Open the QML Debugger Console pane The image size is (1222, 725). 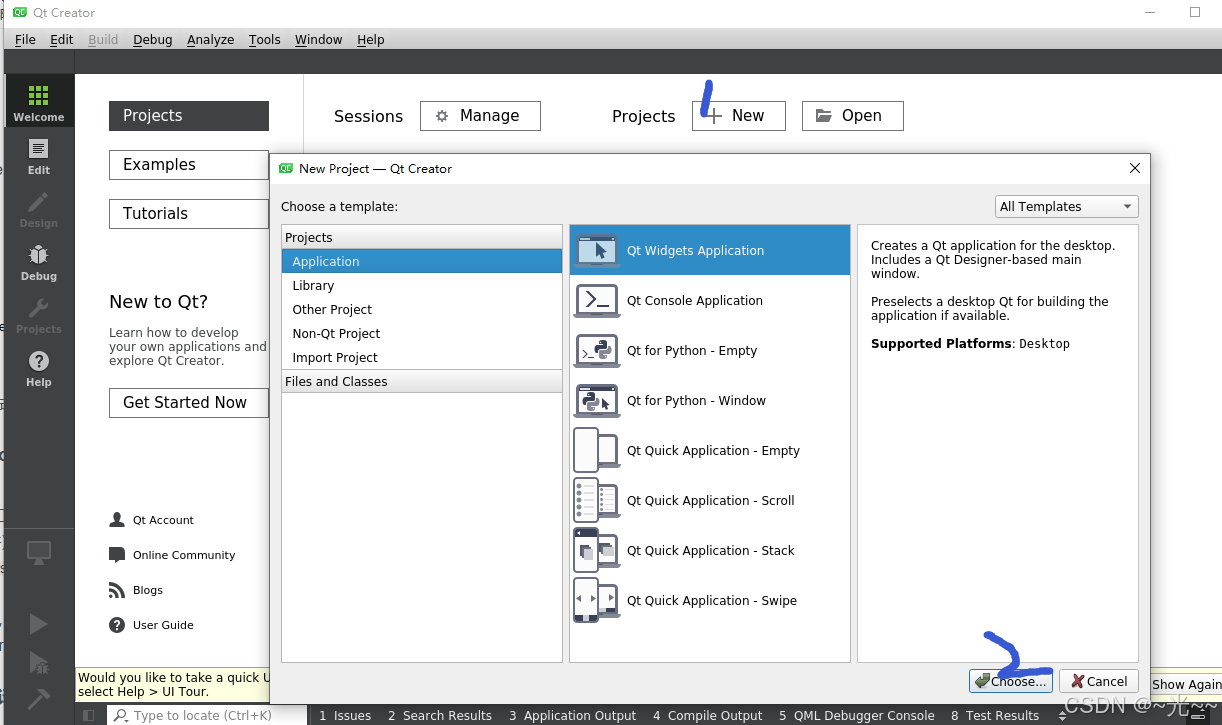click(x=856, y=715)
